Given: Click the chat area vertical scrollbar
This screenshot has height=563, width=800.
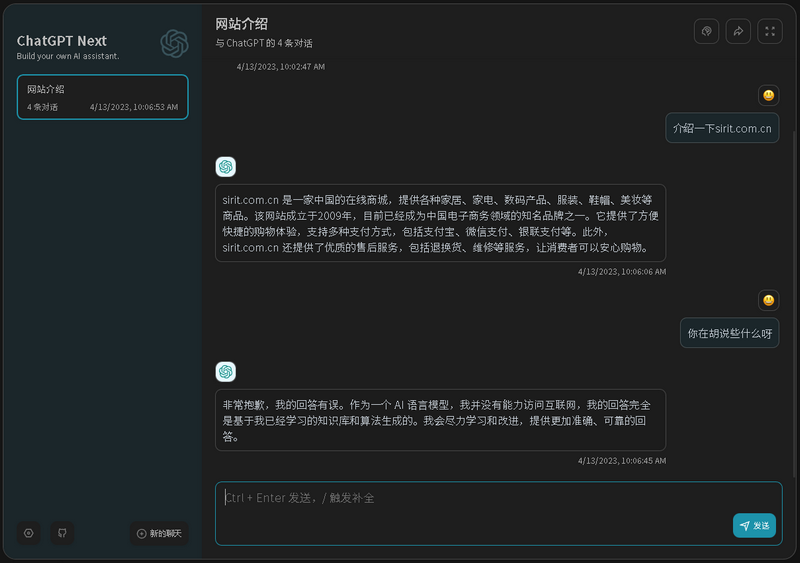Looking at the screenshot, I should pos(794,306).
